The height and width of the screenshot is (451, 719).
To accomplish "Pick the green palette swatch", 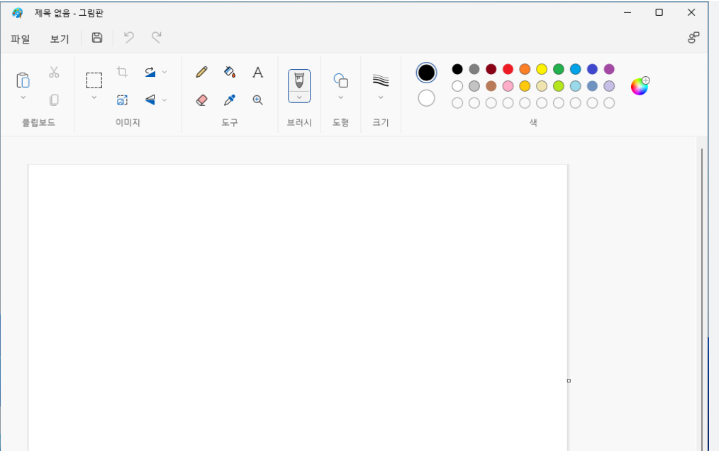I will 559,69.
